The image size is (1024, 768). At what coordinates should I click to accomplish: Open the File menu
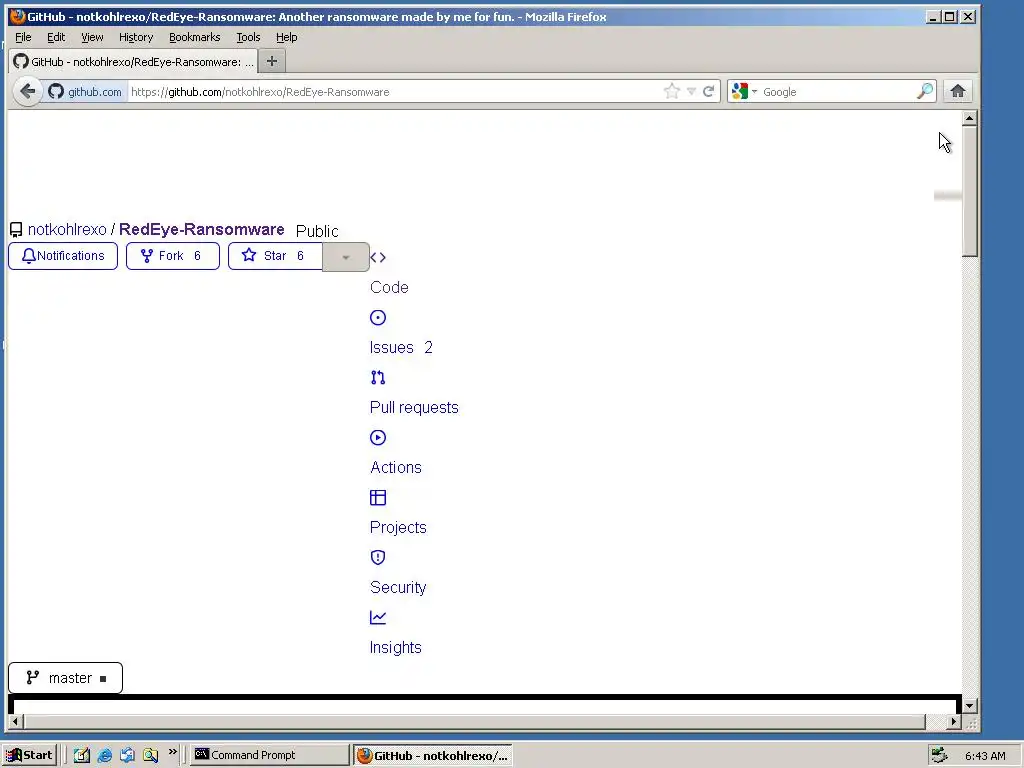(24, 37)
